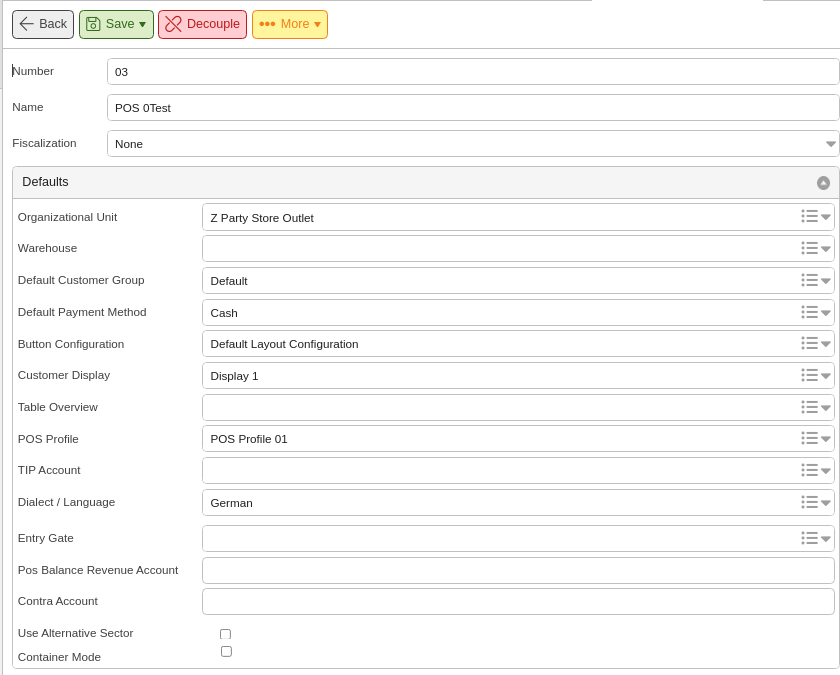
Task: Click the Decouple button
Action: [x=202, y=24]
